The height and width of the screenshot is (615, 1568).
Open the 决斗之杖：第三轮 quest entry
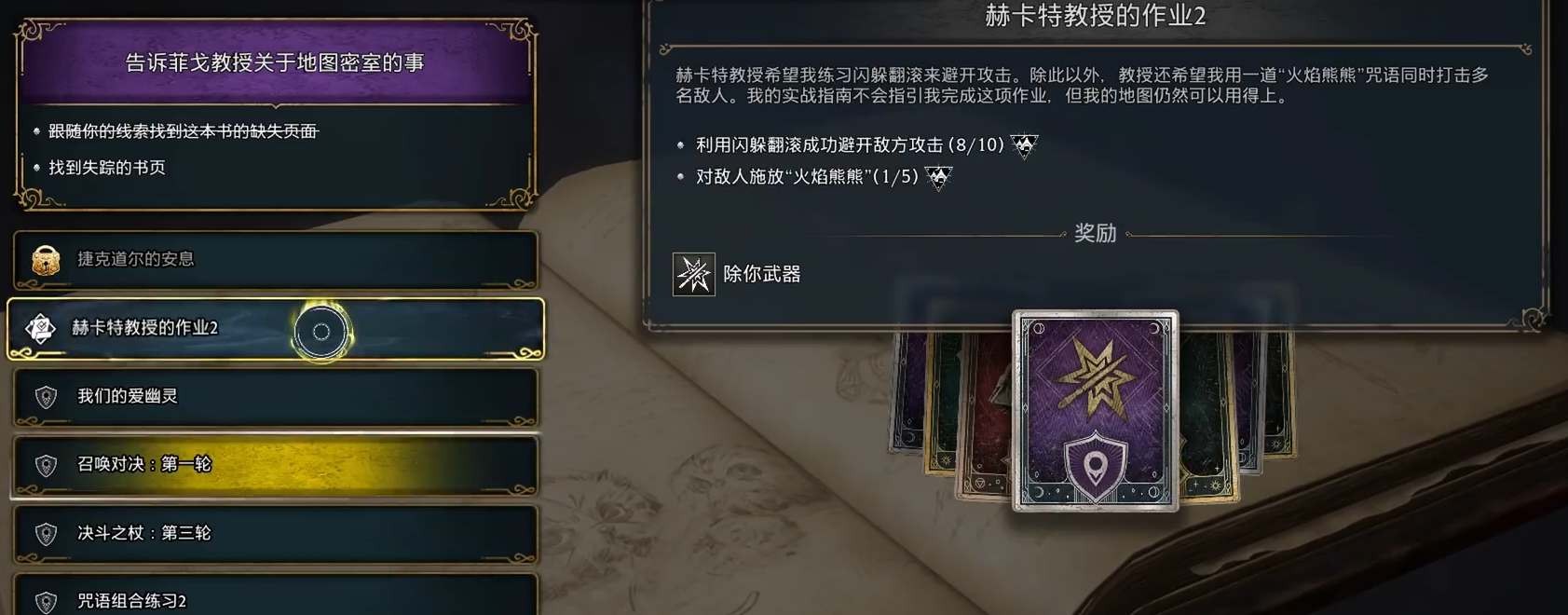[276, 534]
